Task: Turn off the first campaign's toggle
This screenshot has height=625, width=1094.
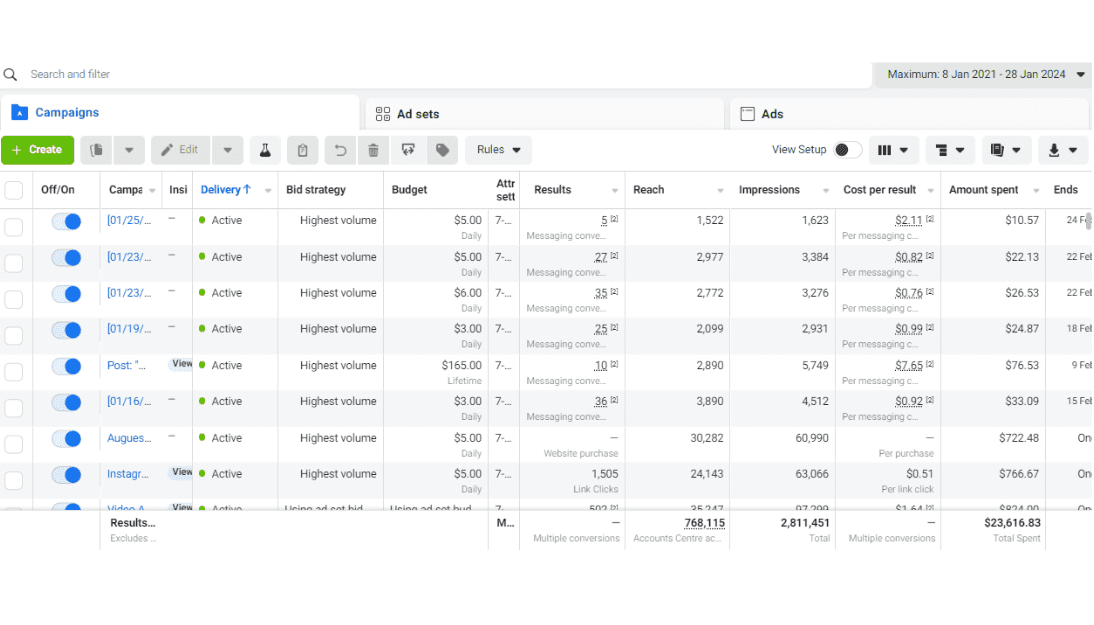Action: [x=66, y=221]
